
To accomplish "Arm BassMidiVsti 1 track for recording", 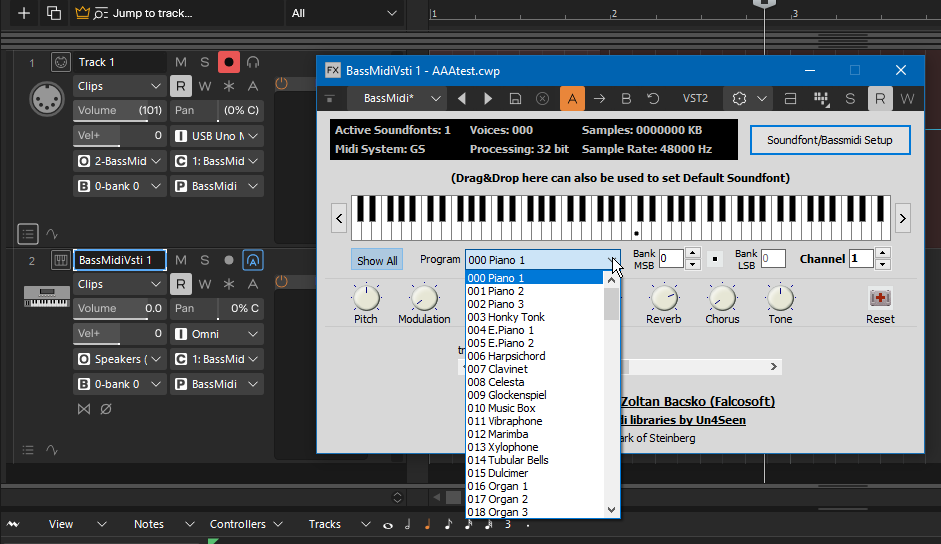I will (x=229, y=260).
